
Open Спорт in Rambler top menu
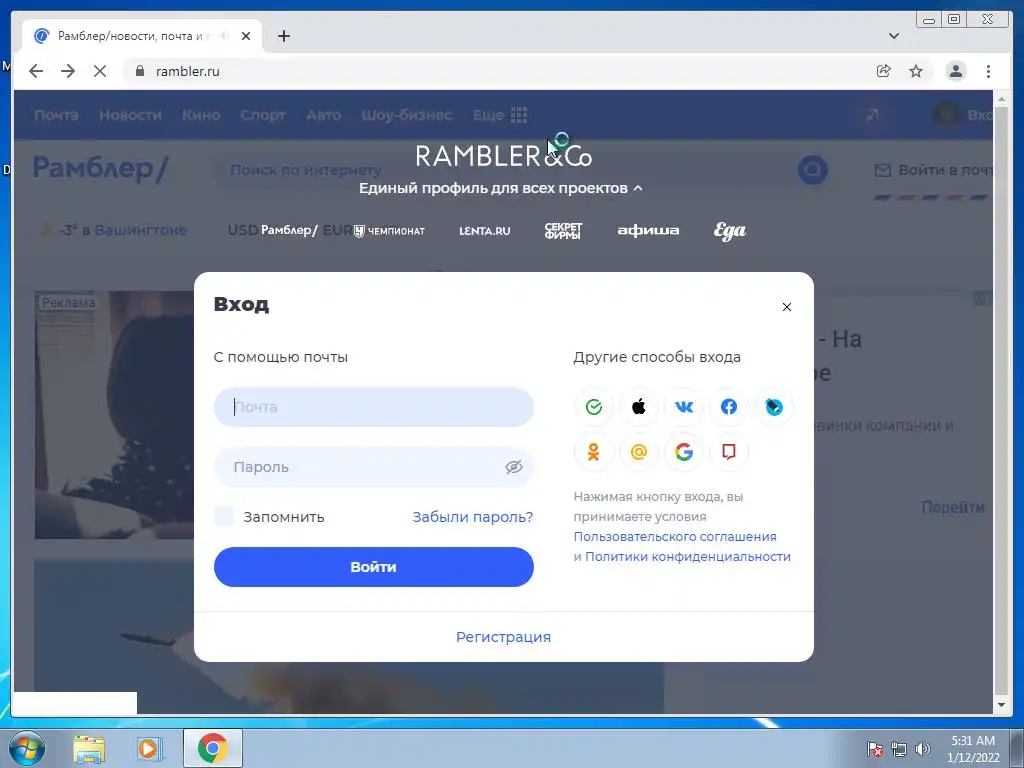(x=263, y=115)
